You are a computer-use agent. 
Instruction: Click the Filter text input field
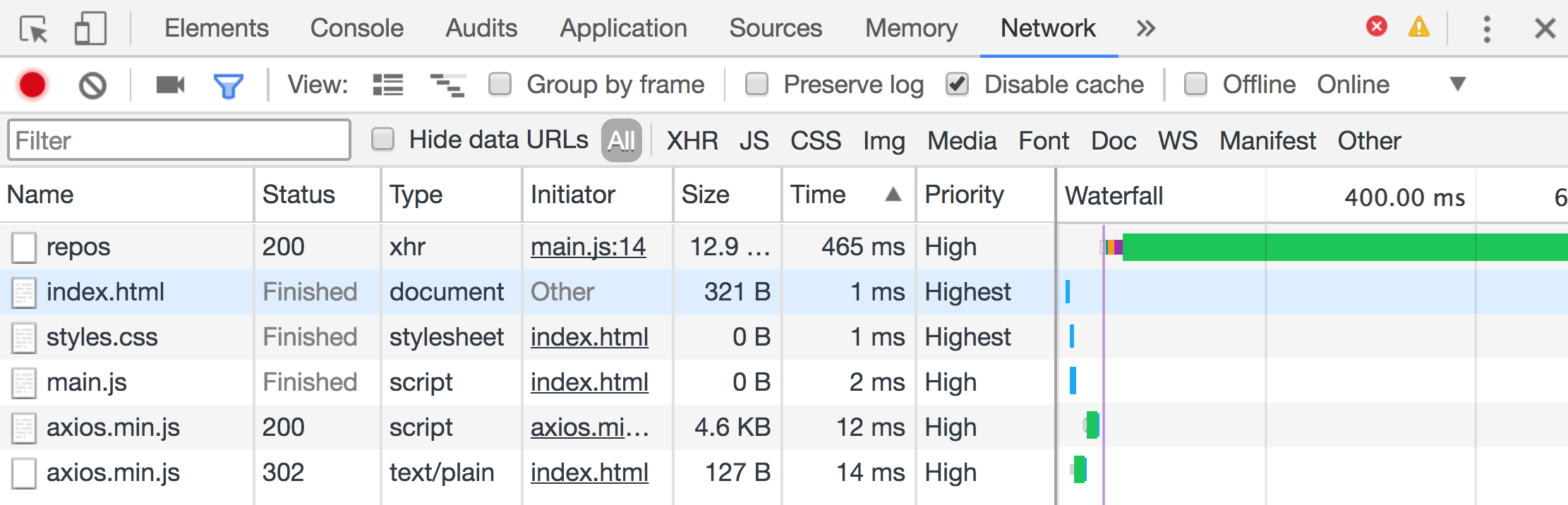(179, 140)
